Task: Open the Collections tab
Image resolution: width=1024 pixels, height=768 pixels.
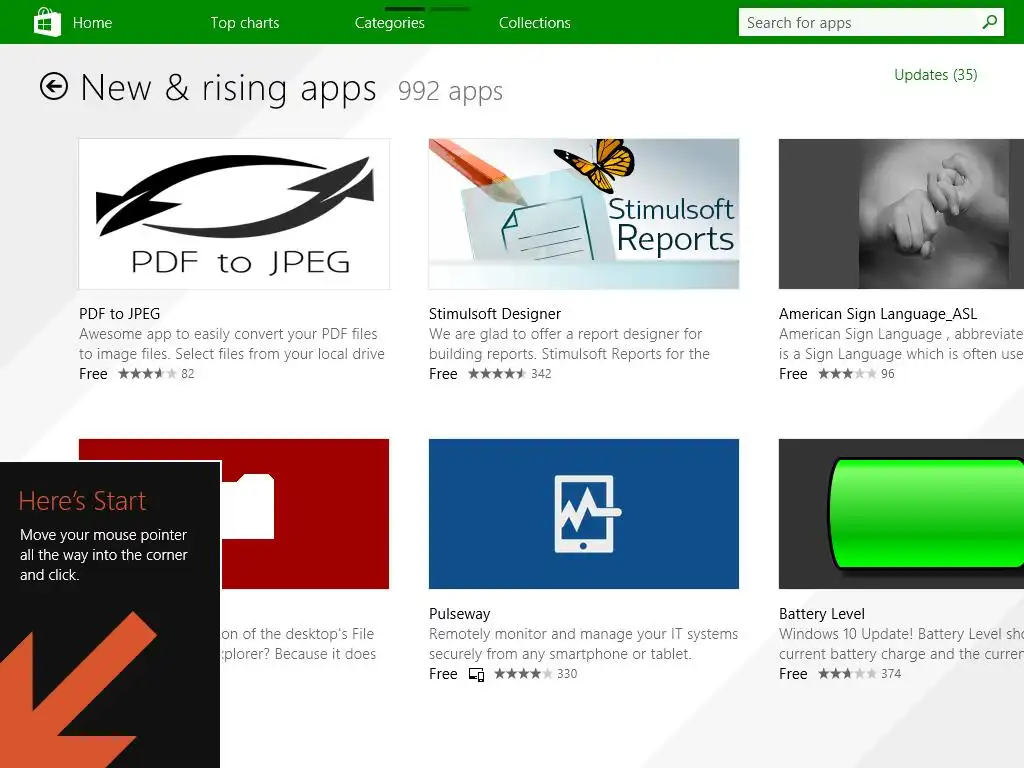Action: coord(535,23)
